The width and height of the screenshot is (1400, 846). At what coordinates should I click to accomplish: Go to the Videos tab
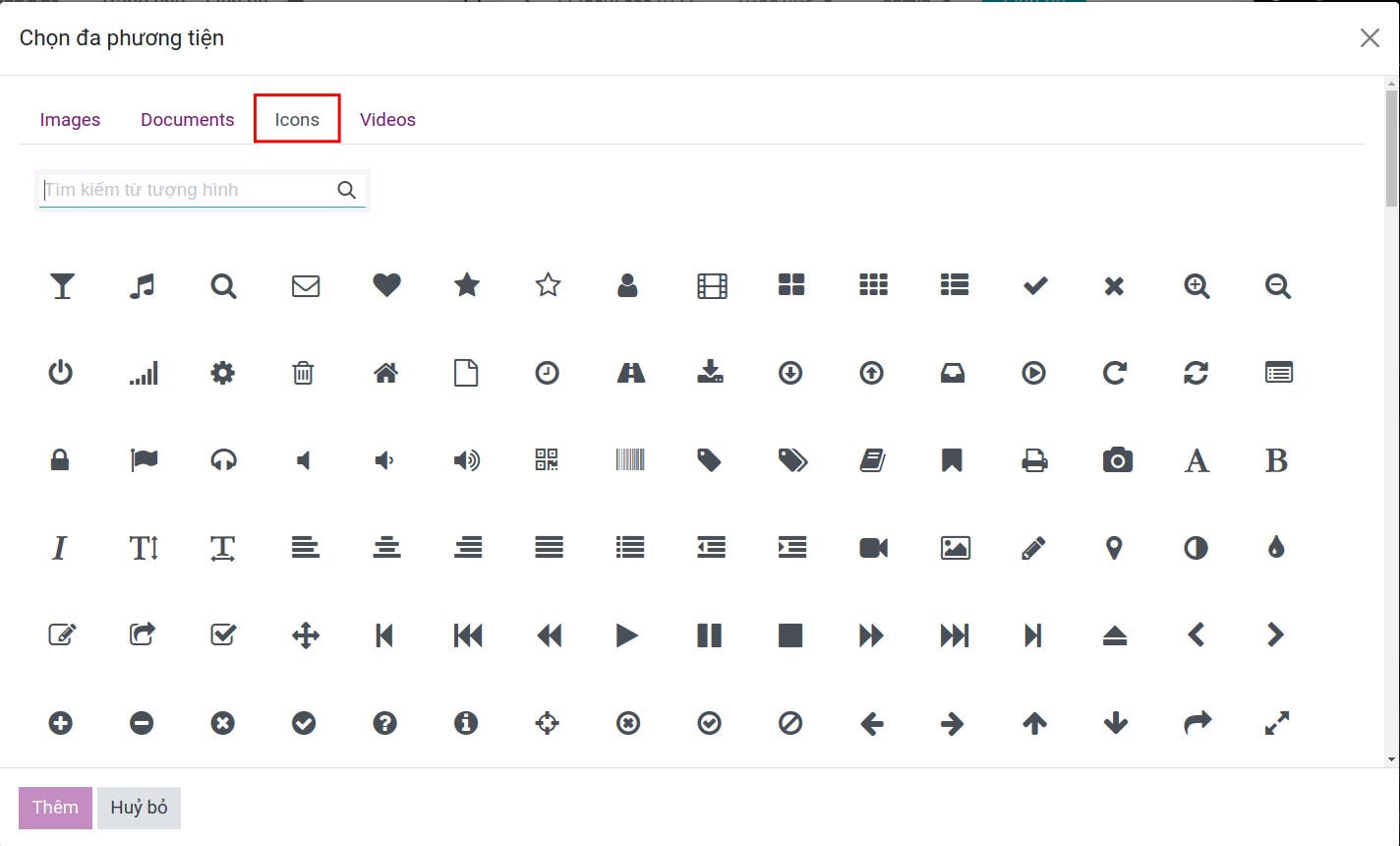coord(387,119)
